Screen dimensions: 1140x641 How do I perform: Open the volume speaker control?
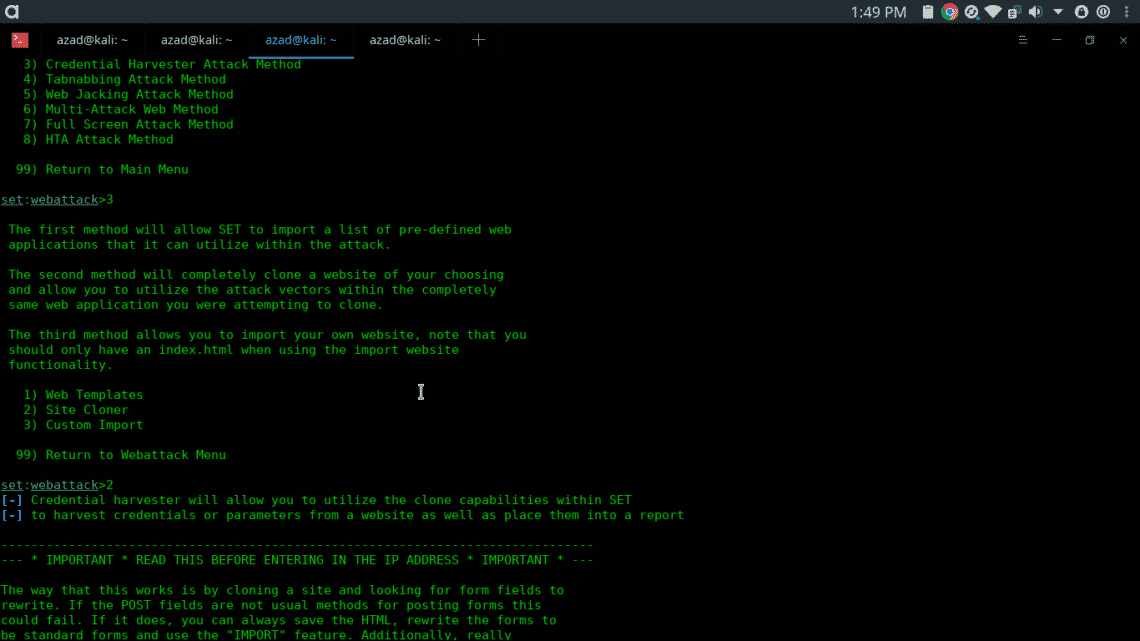[x=1035, y=12]
